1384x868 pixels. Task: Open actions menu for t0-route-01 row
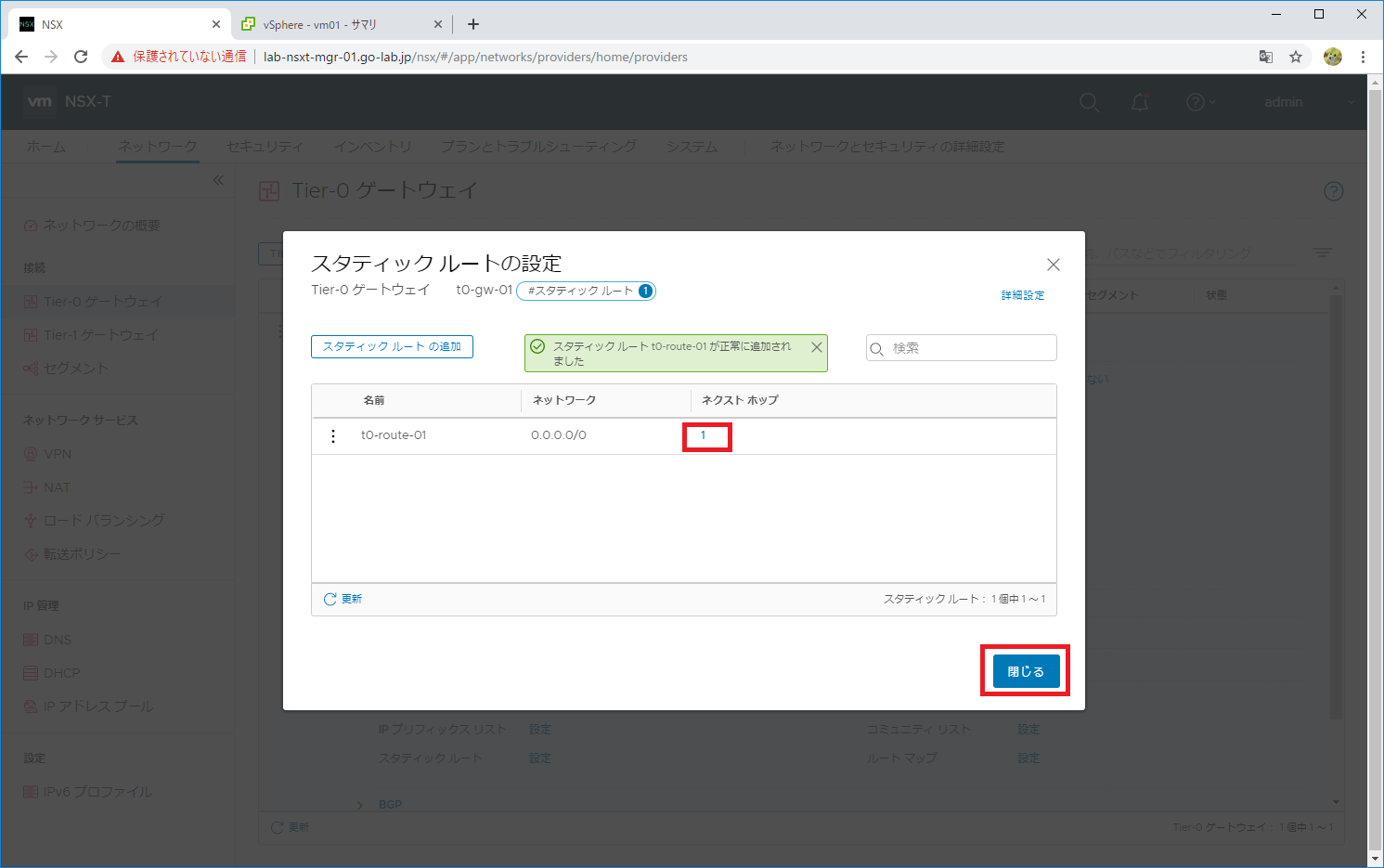pyautogui.click(x=333, y=436)
